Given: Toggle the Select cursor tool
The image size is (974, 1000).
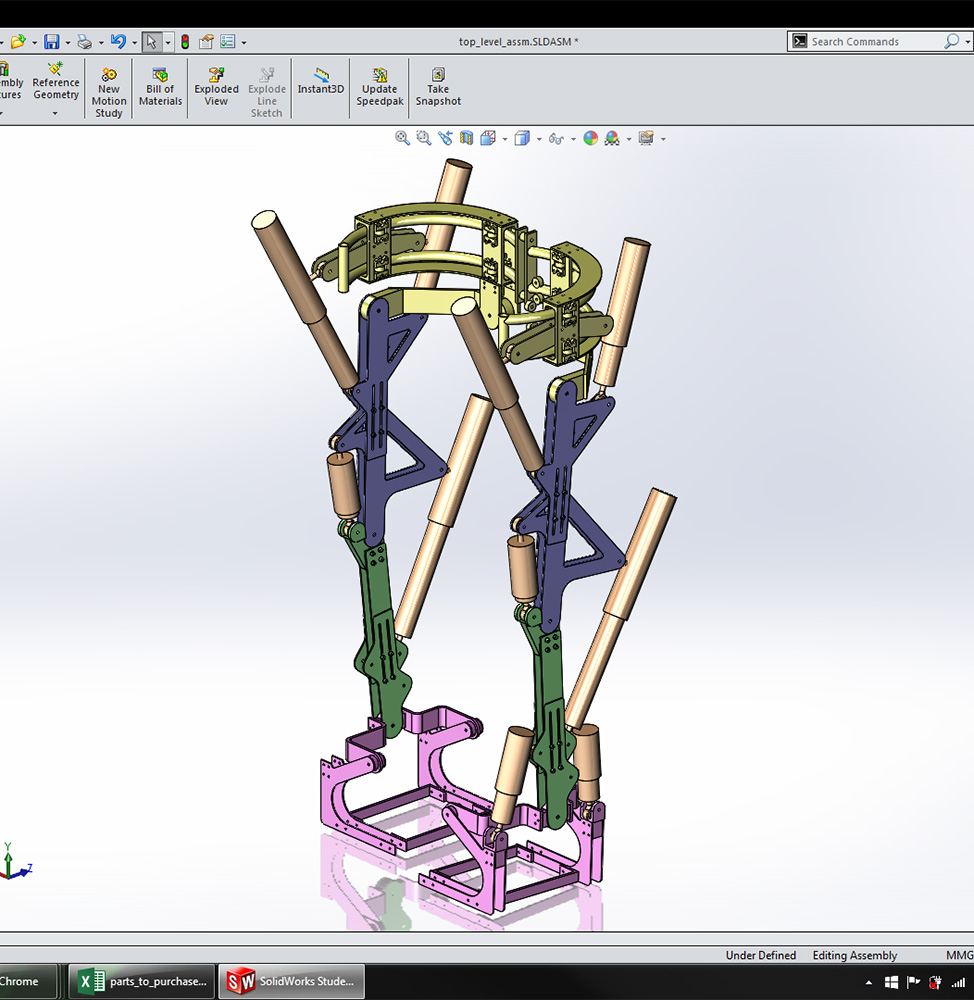Looking at the screenshot, I should (151, 42).
